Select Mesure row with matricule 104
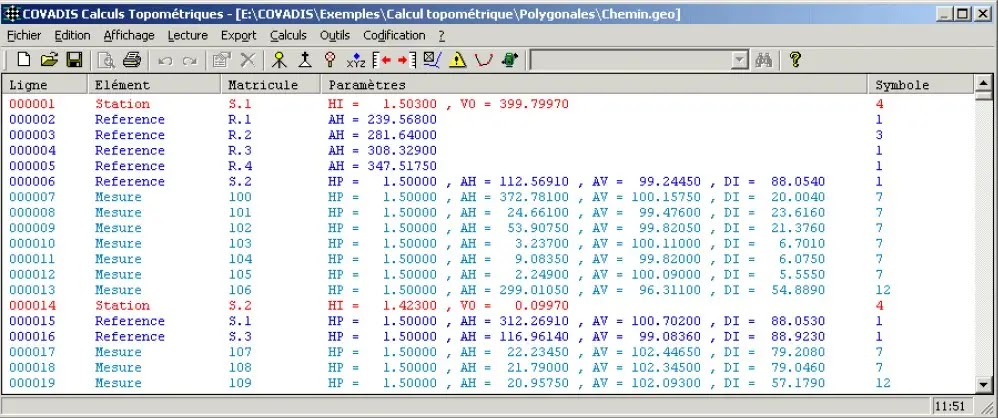This screenshot has width=998, height=418. click(x=488, y=258)
